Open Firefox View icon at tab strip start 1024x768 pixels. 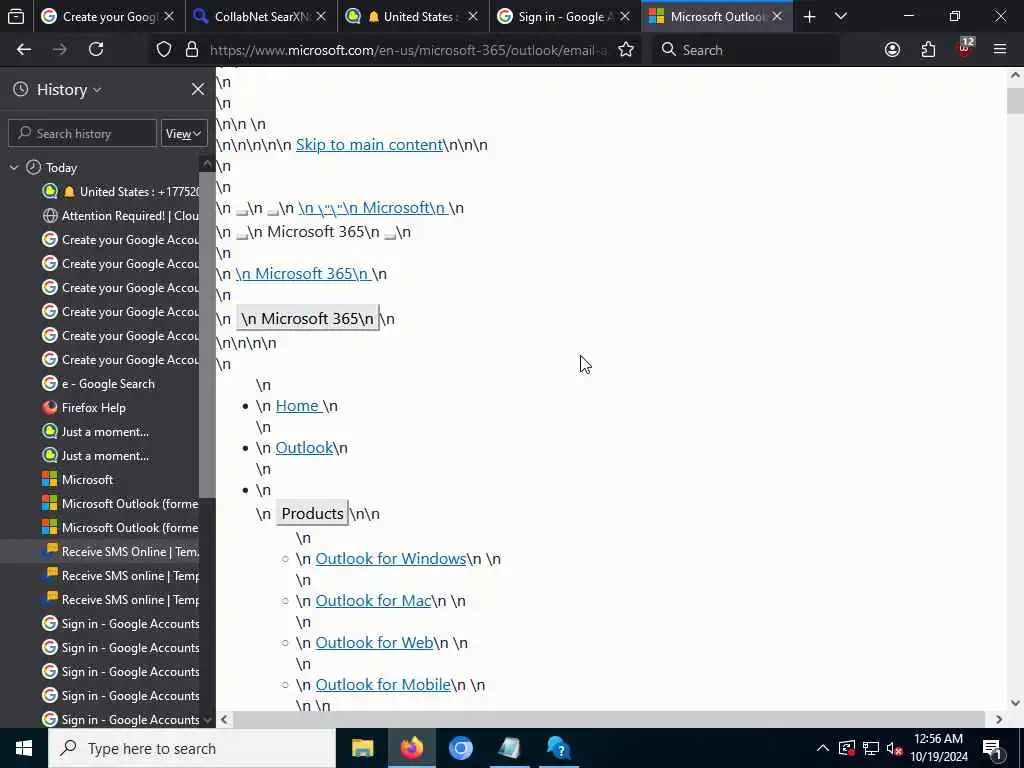point(16,17)
